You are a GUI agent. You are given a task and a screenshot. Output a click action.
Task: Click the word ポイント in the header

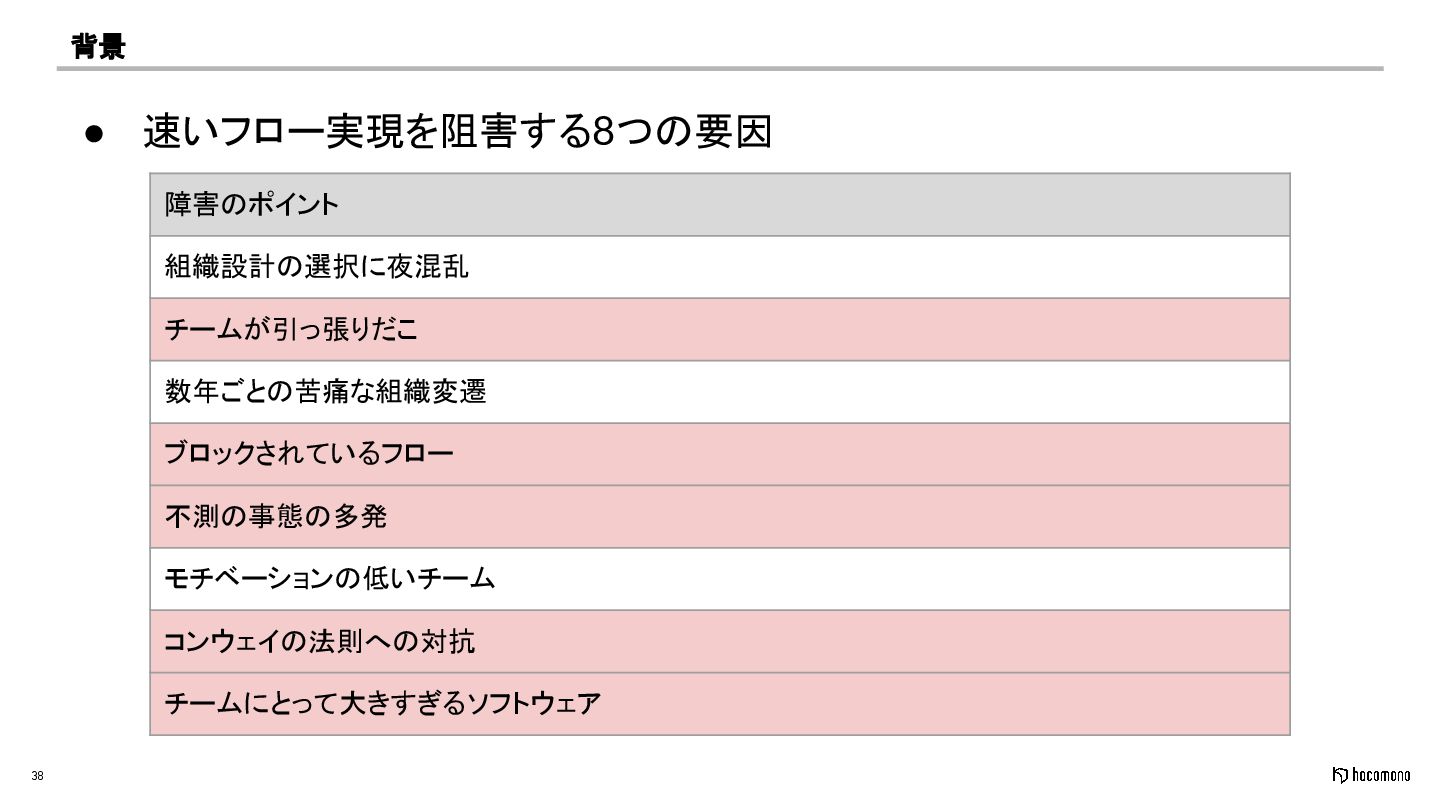coord(293,205)
